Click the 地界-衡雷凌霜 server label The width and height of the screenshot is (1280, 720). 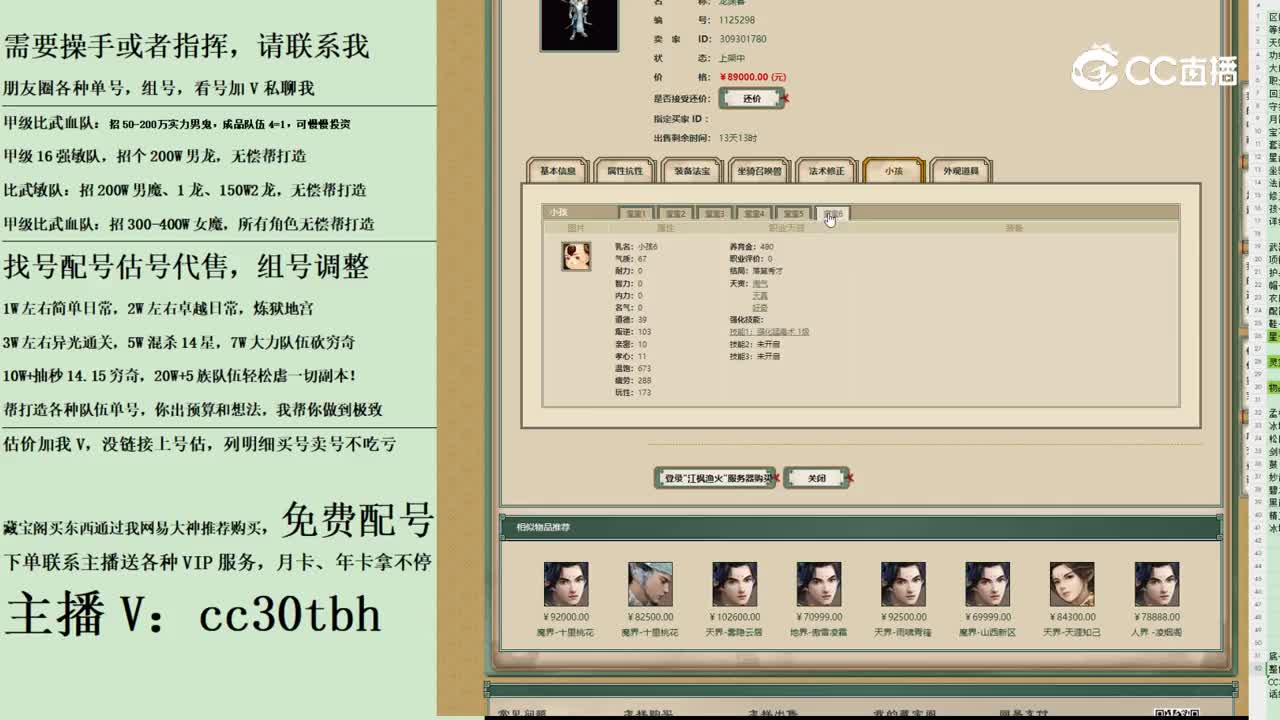(x=818, y=632)
